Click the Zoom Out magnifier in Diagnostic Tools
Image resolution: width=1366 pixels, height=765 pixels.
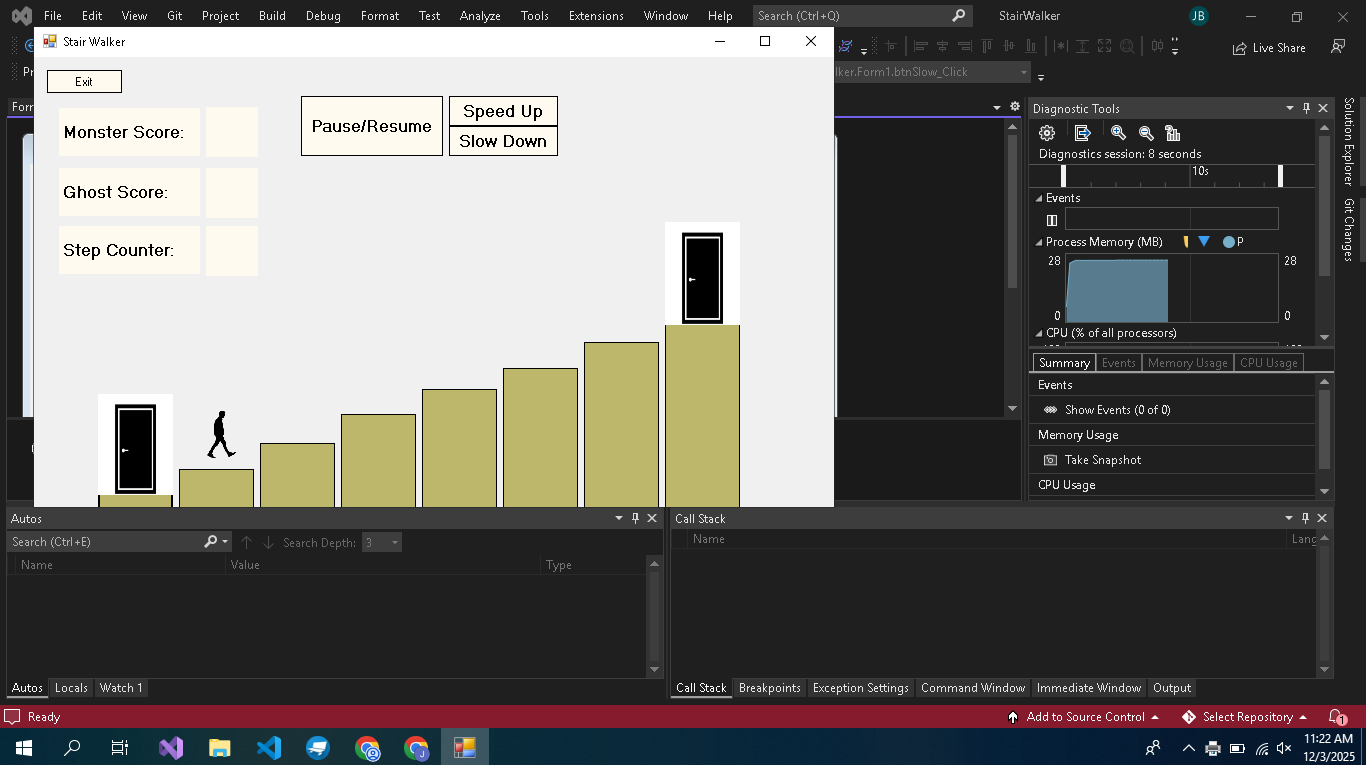click(x=1146, y=133)
